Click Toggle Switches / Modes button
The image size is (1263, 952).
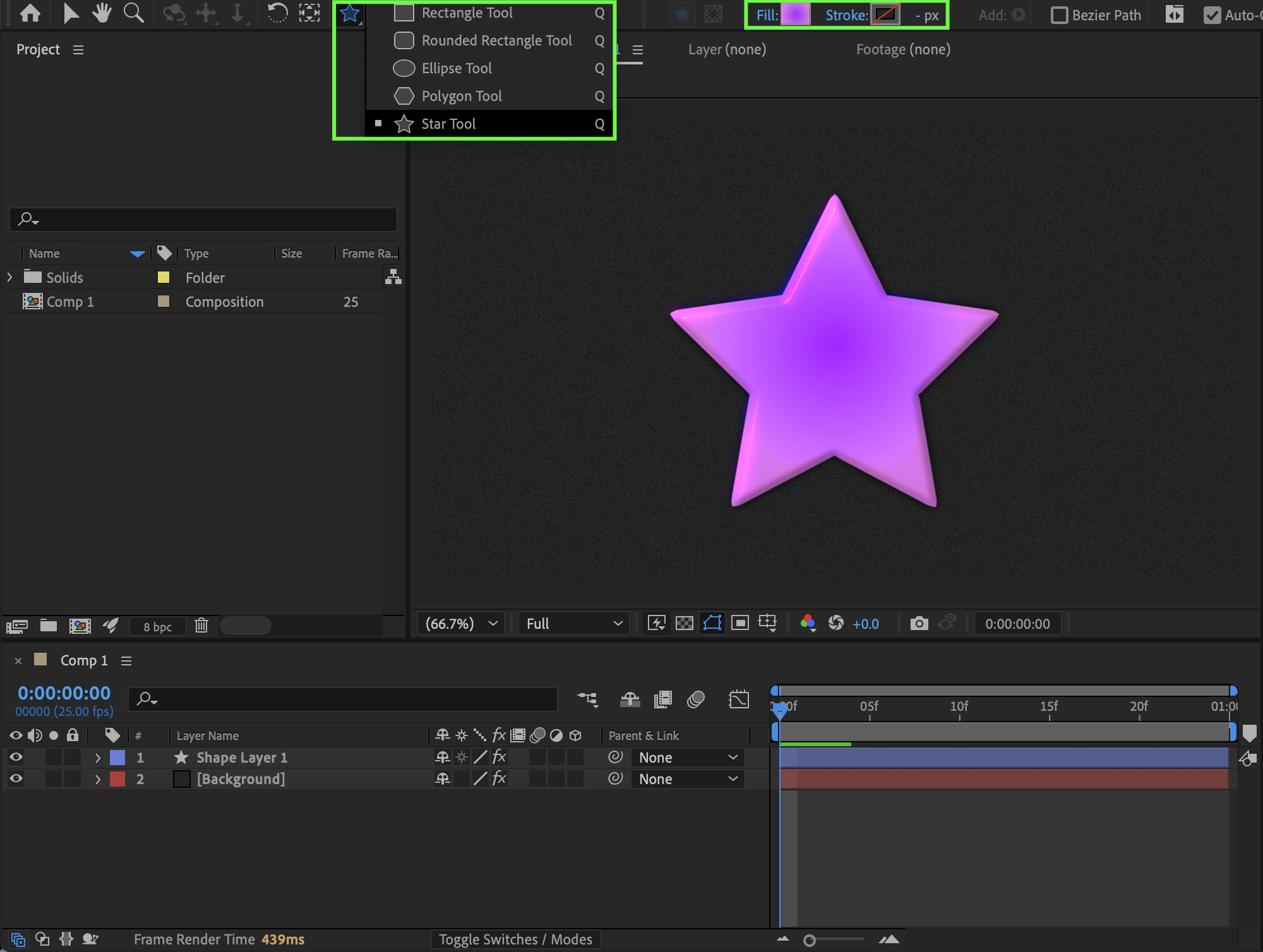[x=515, y=939]
